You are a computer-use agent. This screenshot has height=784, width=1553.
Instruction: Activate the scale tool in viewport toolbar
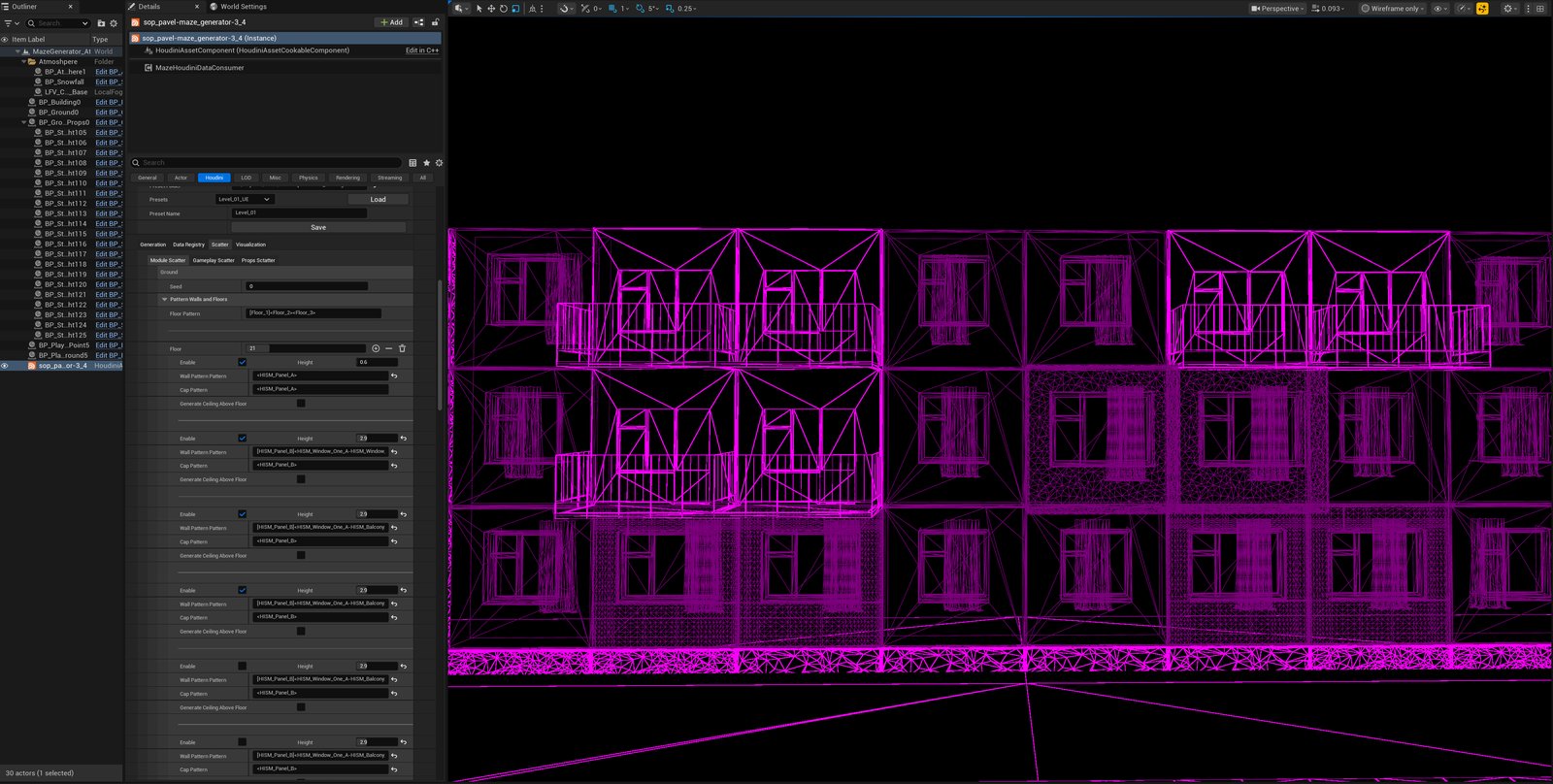point(515,9)
